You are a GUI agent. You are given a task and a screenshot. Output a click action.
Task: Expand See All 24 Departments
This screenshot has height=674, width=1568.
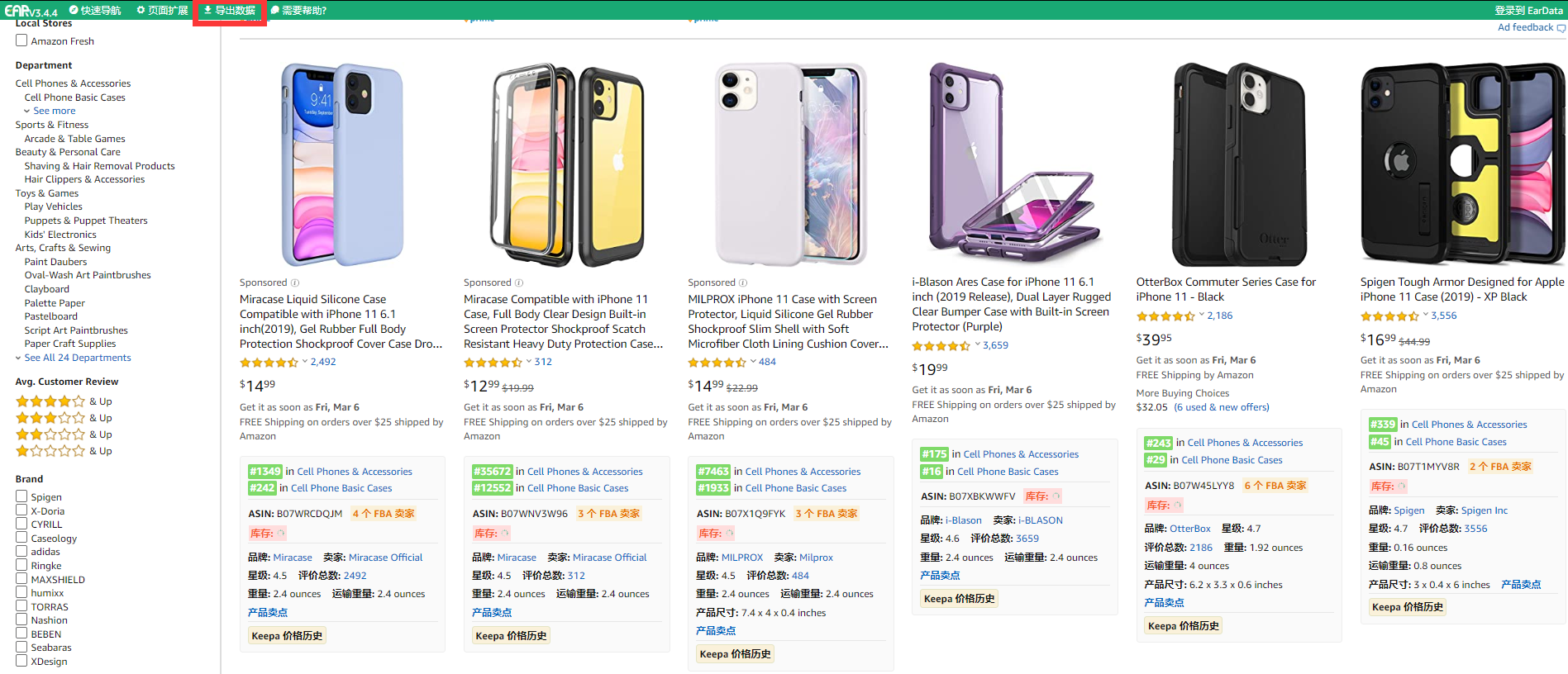(77, 358)
